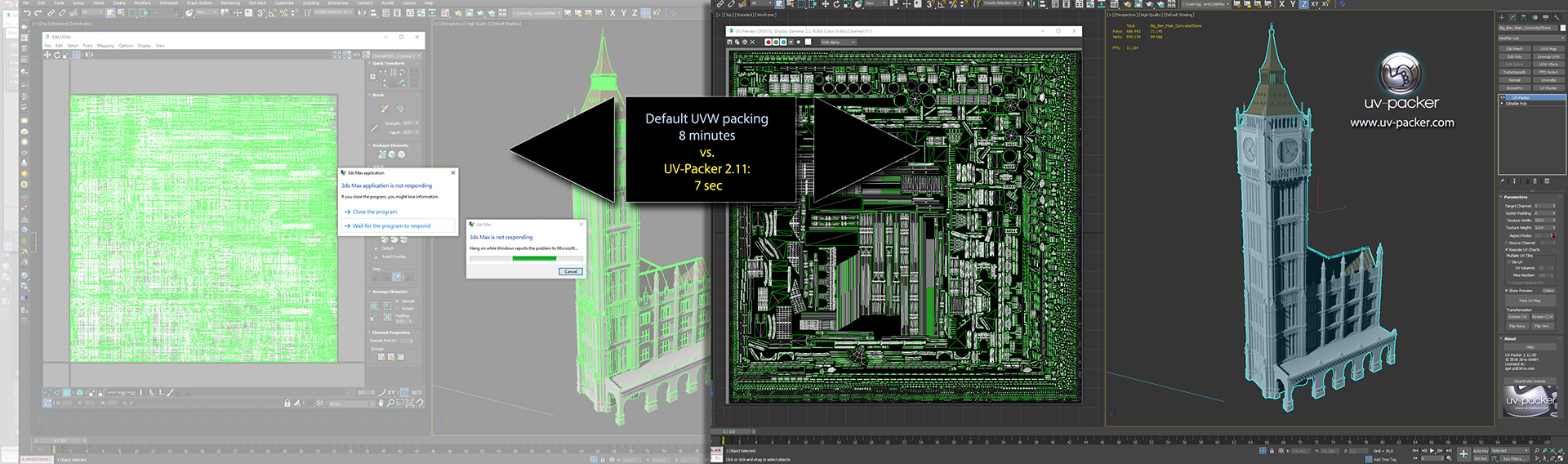The height and width of the screenshot is (464, 1568).
Task: Click the Flip Horiz. button in UV-Packer panel
Action: coord(1518,326)
